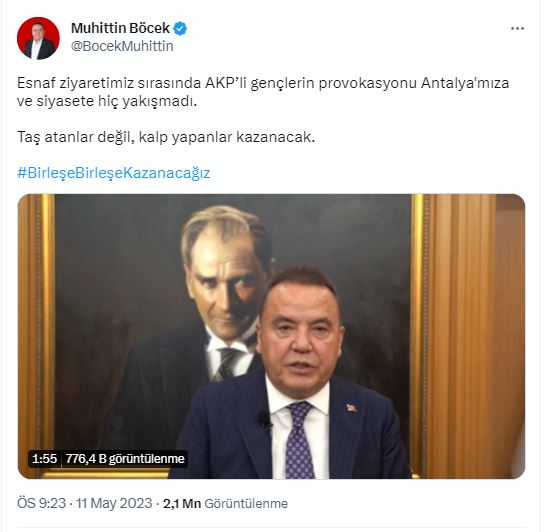The height and width of the screenshot is (532, 544).
Task: Click the 776,4 B görüntülenme video overlay
Action: point(125,459)
